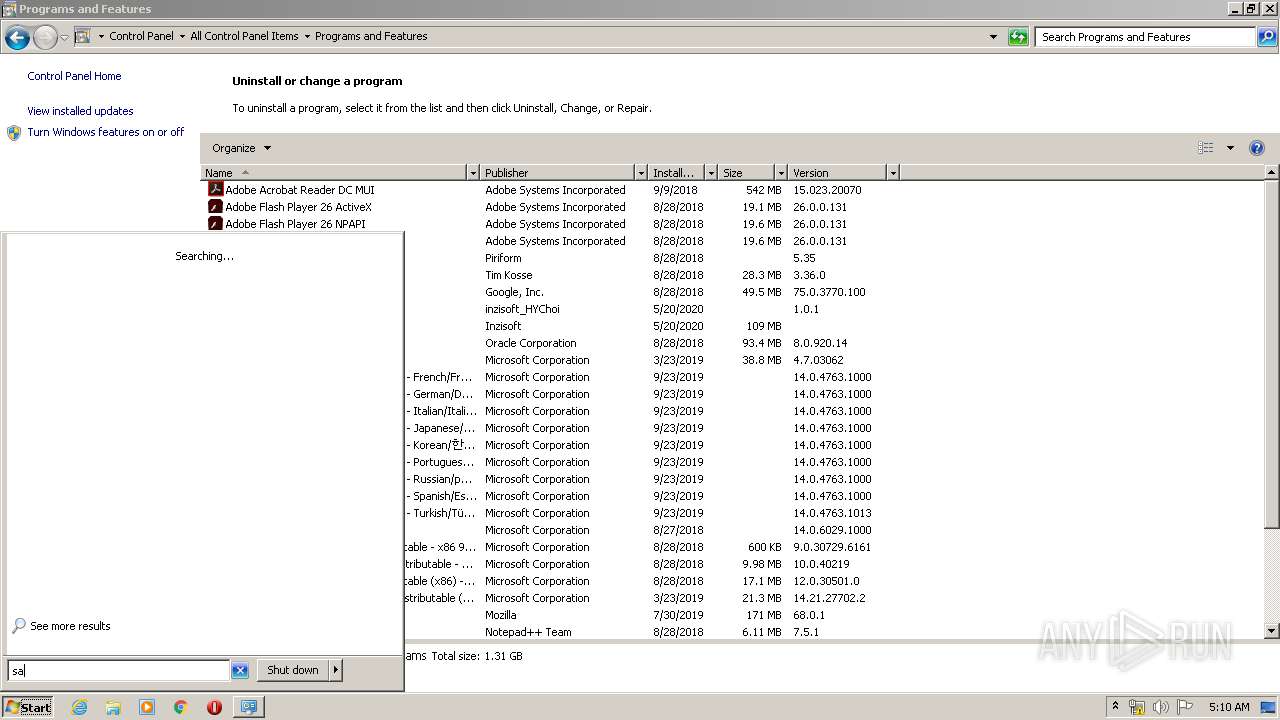Sort by Installed On column header
Image resolution: width=1280 pixels, height=720 pixels.
[x=676, y=173]
